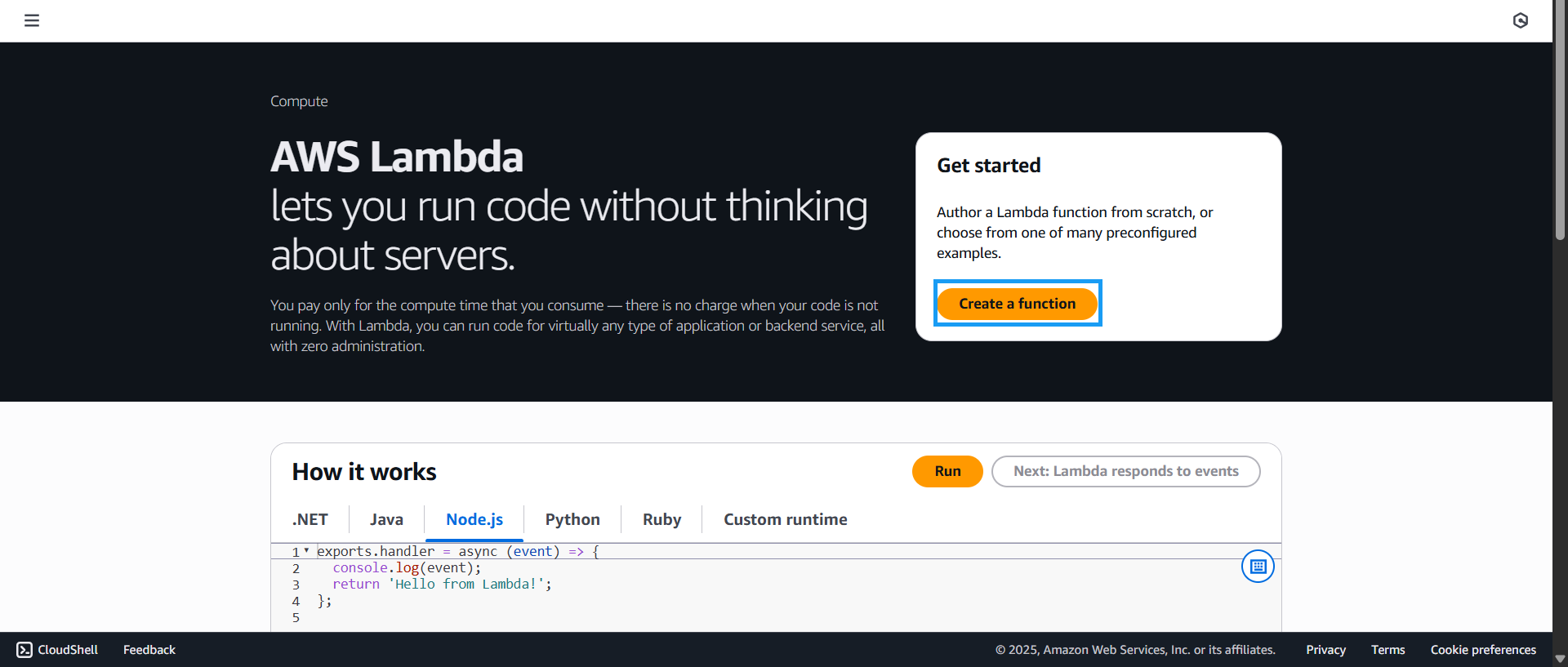1568x667 pixels.
Task: Open the navigation side menu
Action: [32, 20]
